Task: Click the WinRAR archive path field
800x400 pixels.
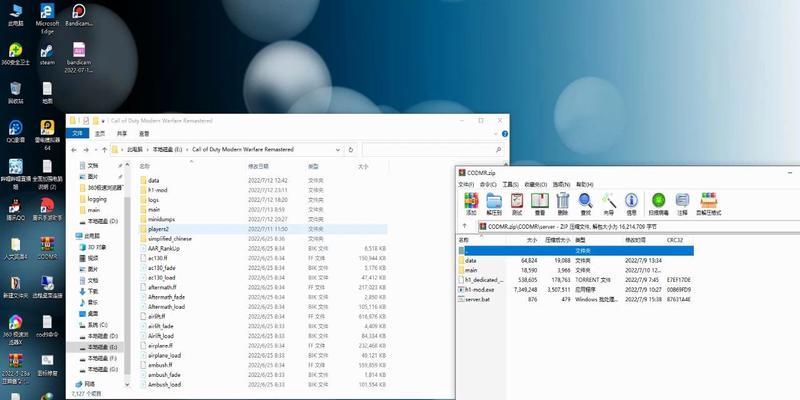Action: pyautogui.click(x=638, y=226)
